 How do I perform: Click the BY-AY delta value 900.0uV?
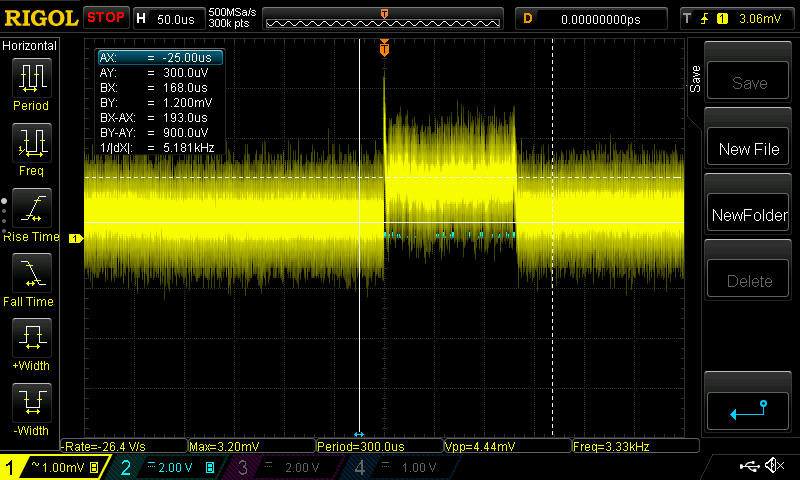(x=186, y=132)
